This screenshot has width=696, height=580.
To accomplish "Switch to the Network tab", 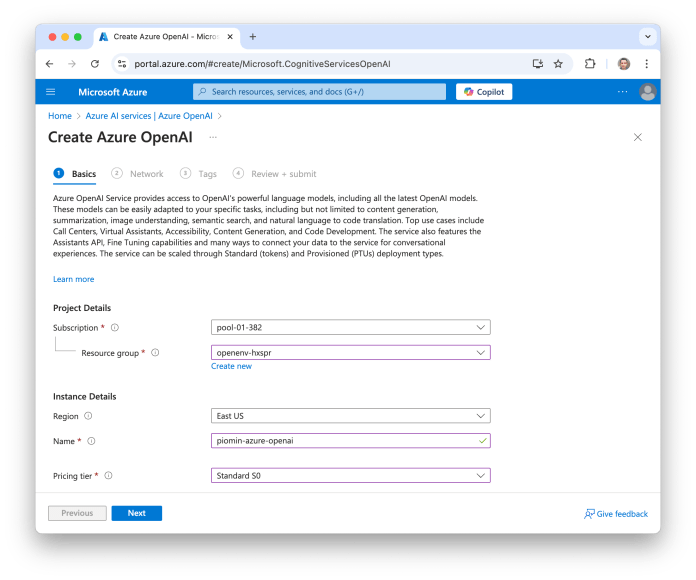I will (137, 174).
